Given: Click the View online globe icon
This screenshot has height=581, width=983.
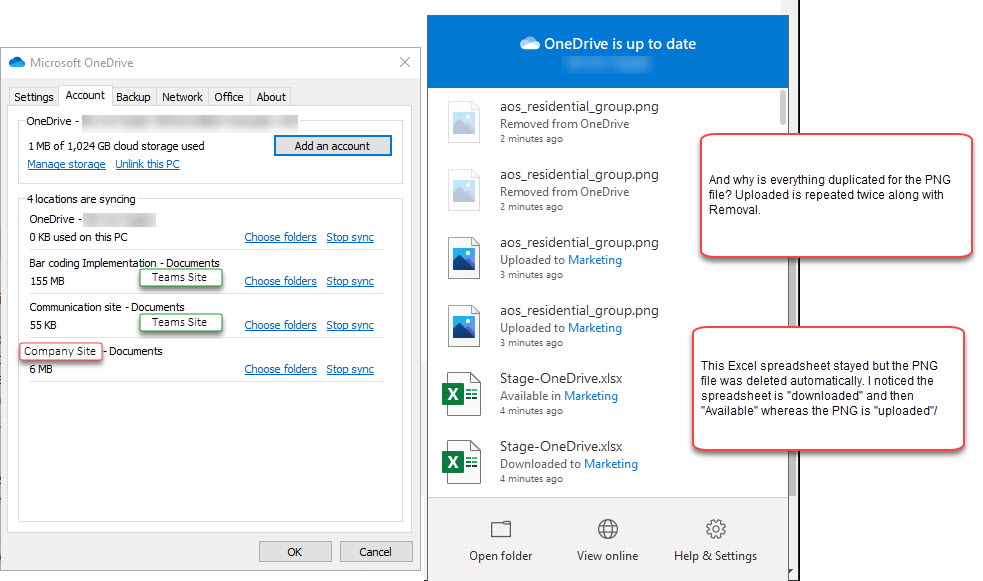Looking at the screenshot, I should pyautogui.click(x=607, y=529).
